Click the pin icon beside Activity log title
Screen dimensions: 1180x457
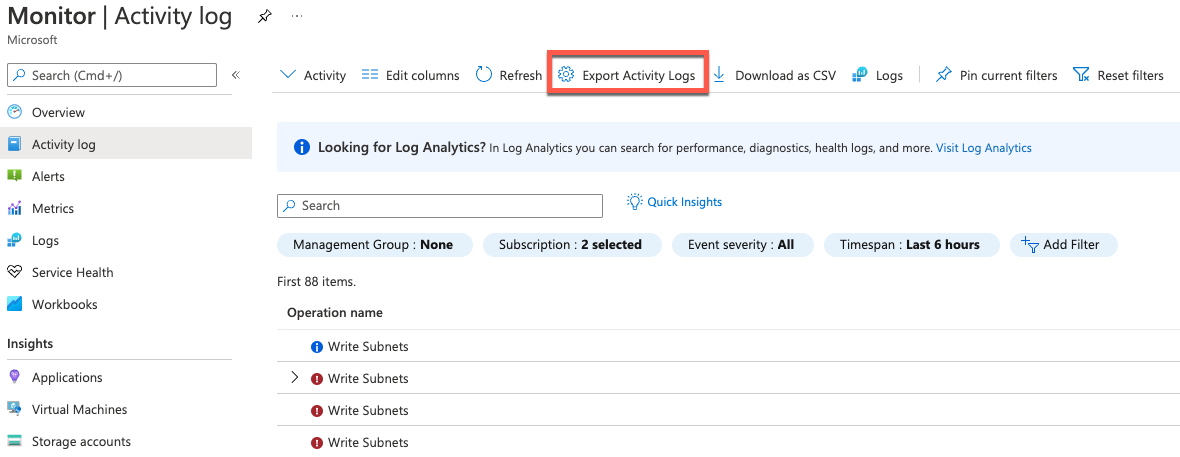(x=264, y=17)
